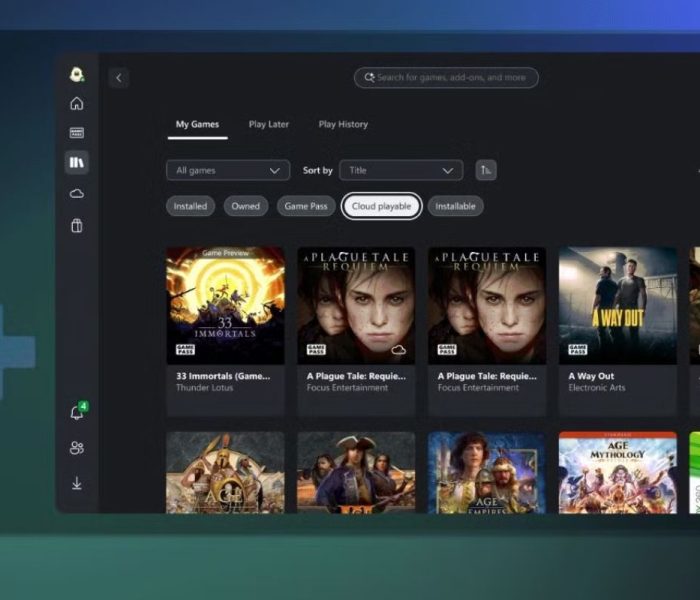Image resolution: width=700 pixels, height=600 pixels.
Task: Toggle the Installable filter chip
Action: 455,206
